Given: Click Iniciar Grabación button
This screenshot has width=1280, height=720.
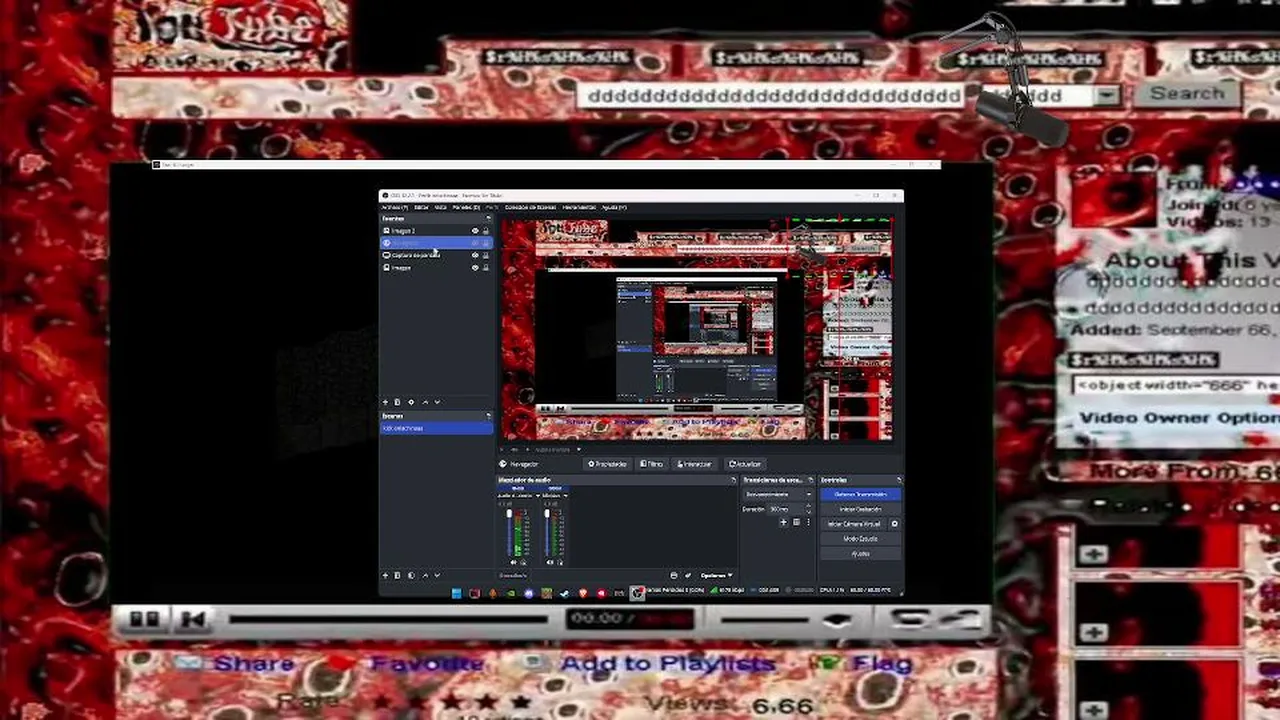Looking at the screenshot, I should (x=861, y=509).
